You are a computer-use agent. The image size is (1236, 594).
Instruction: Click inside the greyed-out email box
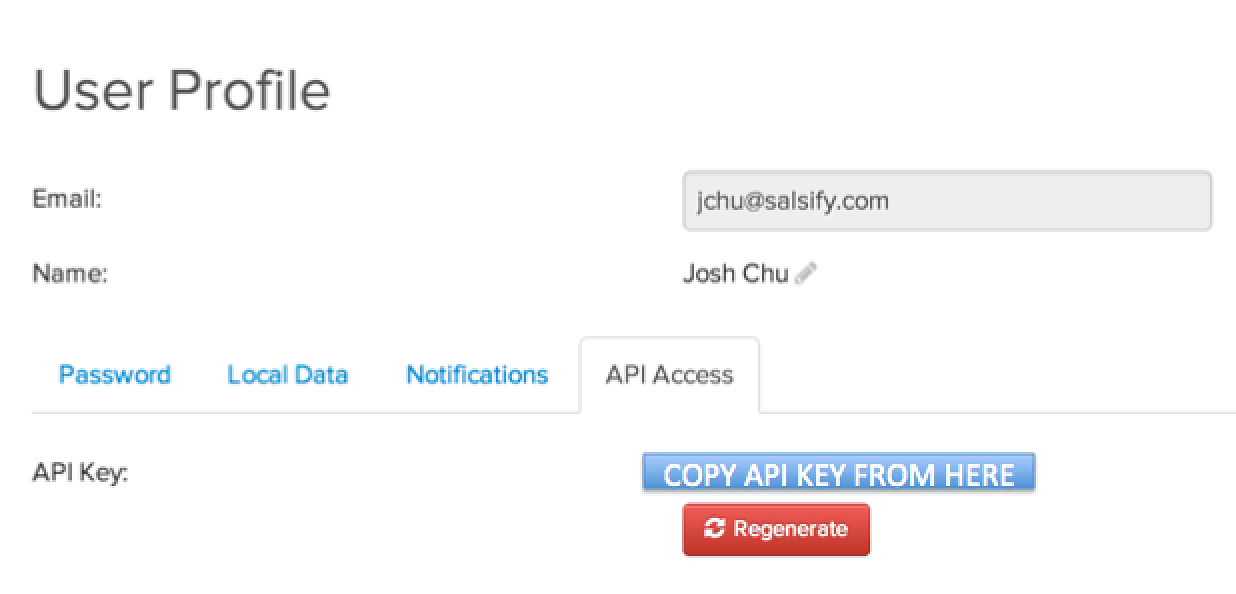pyautogui.click(x=947, y=201)
